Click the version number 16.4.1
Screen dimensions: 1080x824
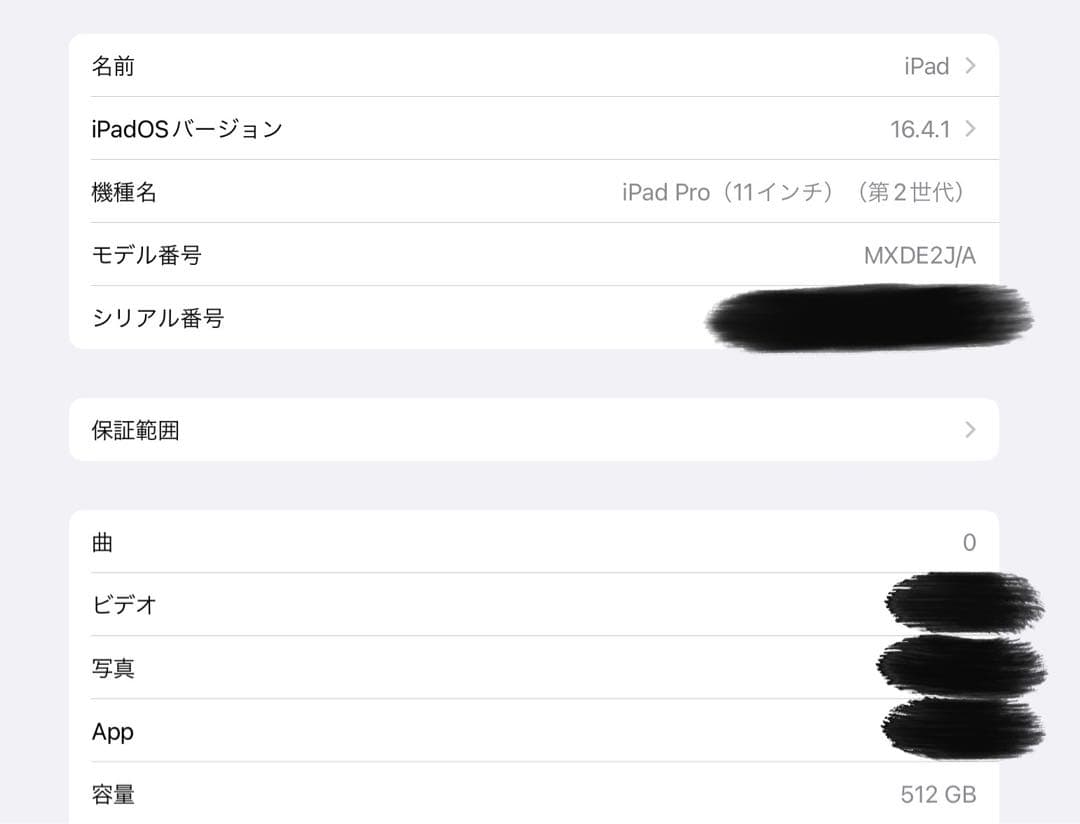[x=920, y=129]
